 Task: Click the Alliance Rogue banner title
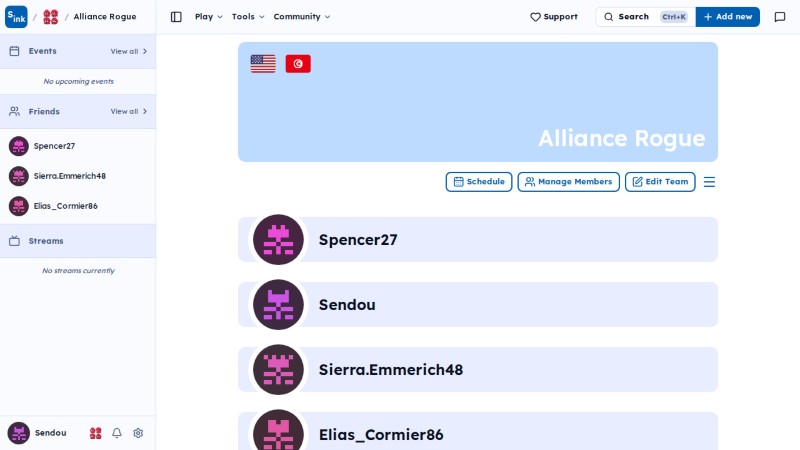pos(621,138)
